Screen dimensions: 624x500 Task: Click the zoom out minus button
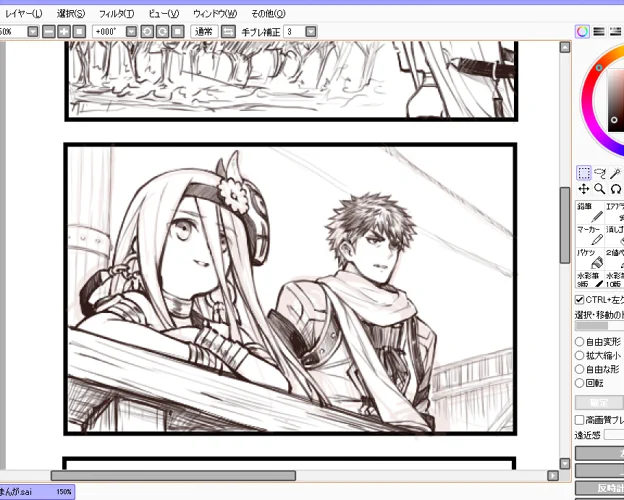49,31
